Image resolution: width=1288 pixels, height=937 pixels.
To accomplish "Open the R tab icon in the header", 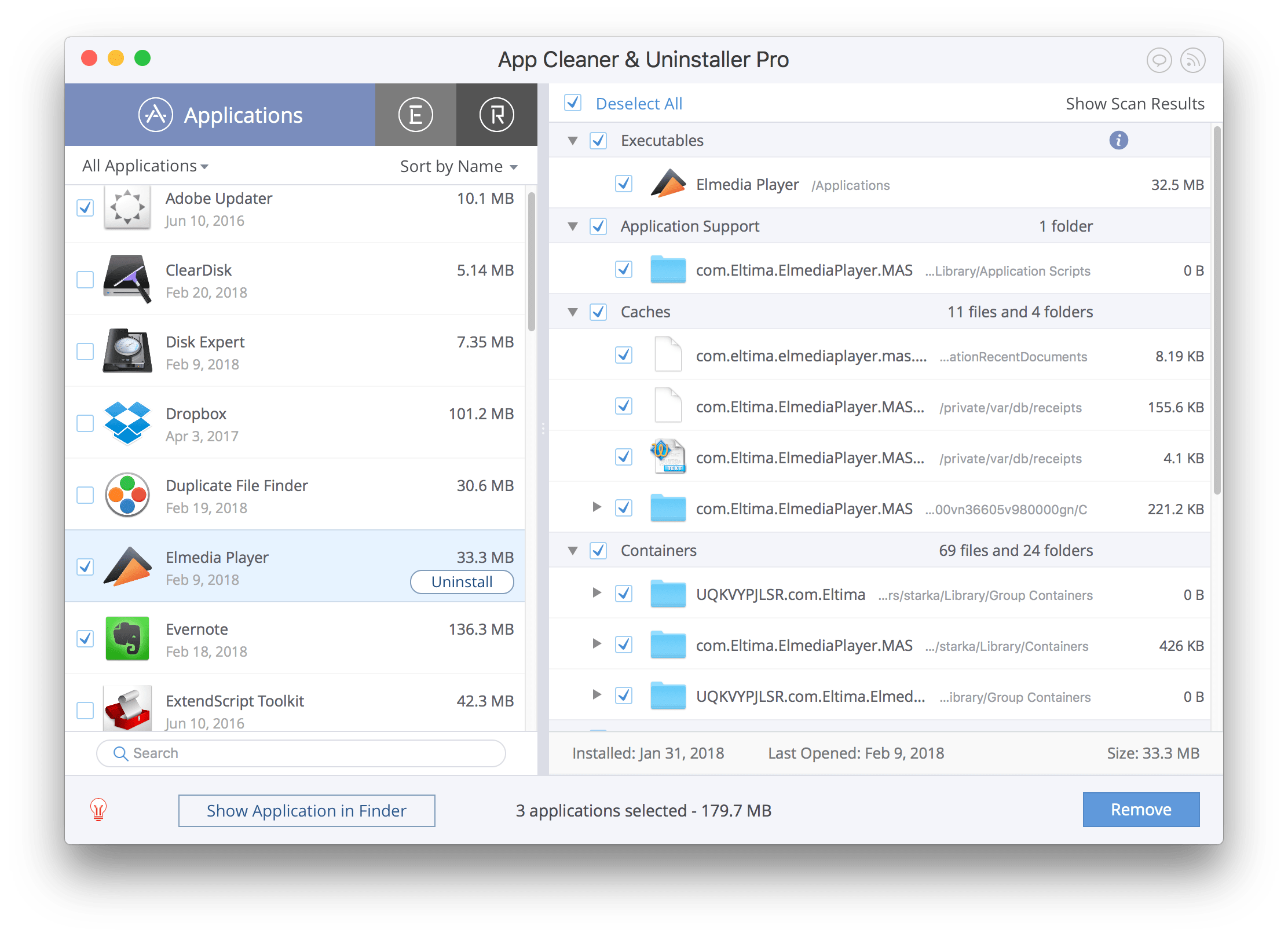I will [x=497, y=115].
